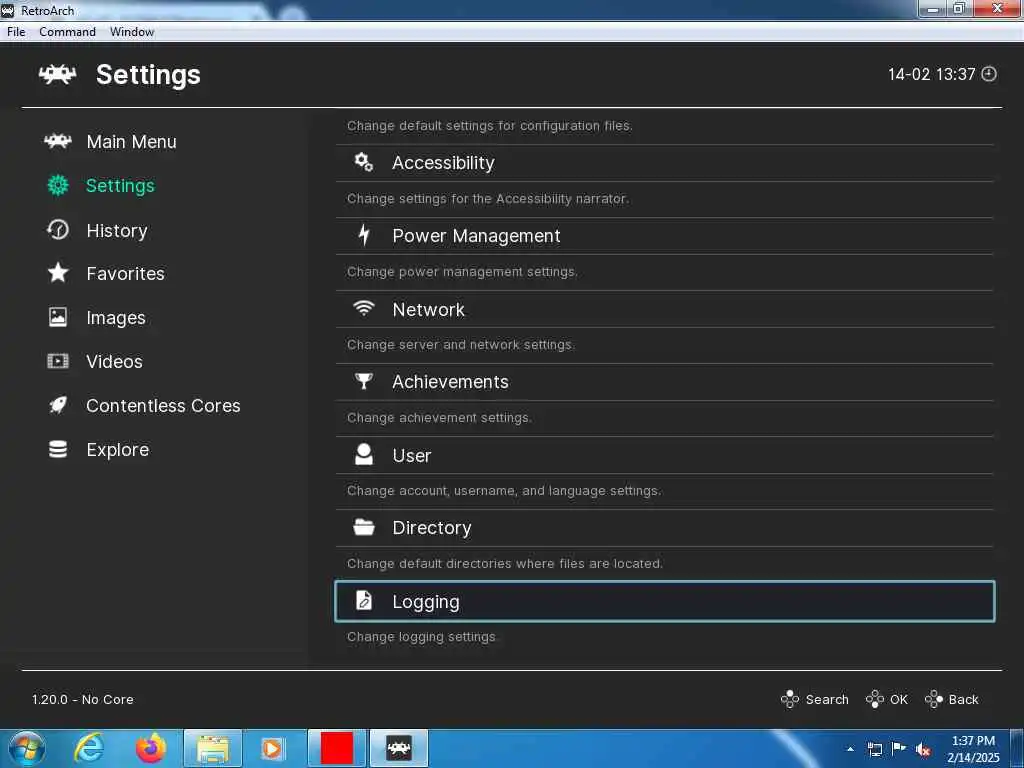
Task: Click the Power Management lightning icon
Action: coord(364,235)
